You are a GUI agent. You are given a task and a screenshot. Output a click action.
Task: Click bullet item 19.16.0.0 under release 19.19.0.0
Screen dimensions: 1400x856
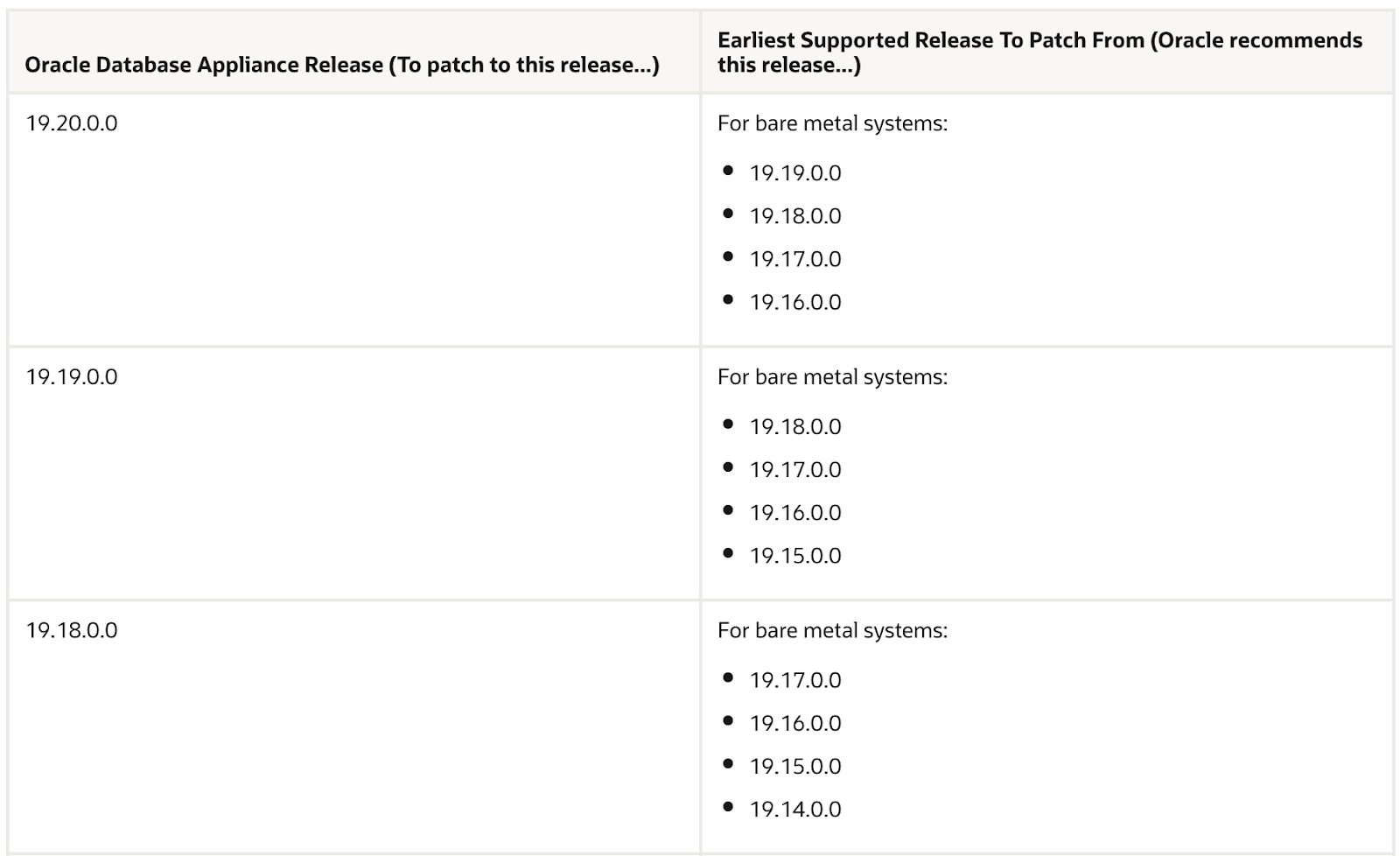coord(794,513)
